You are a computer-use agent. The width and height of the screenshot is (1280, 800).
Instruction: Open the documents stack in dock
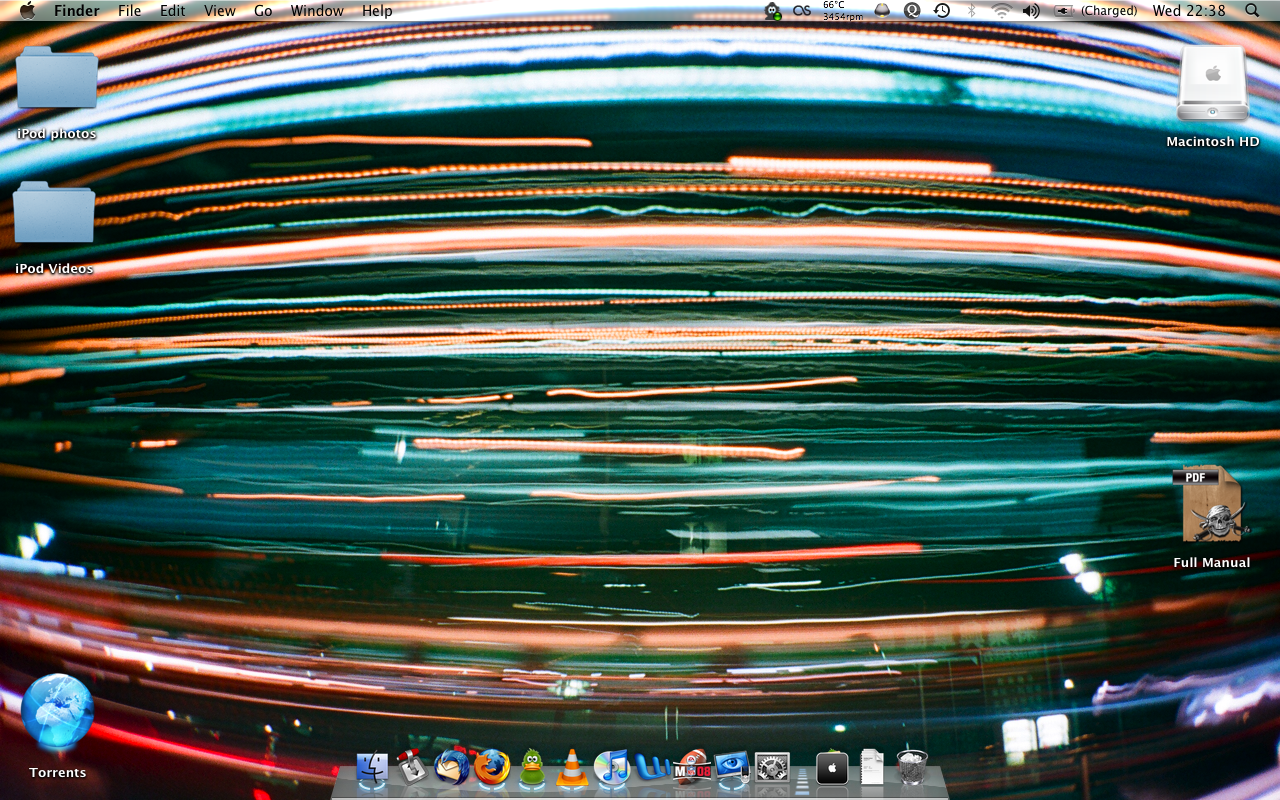click(x=872, y=768)
